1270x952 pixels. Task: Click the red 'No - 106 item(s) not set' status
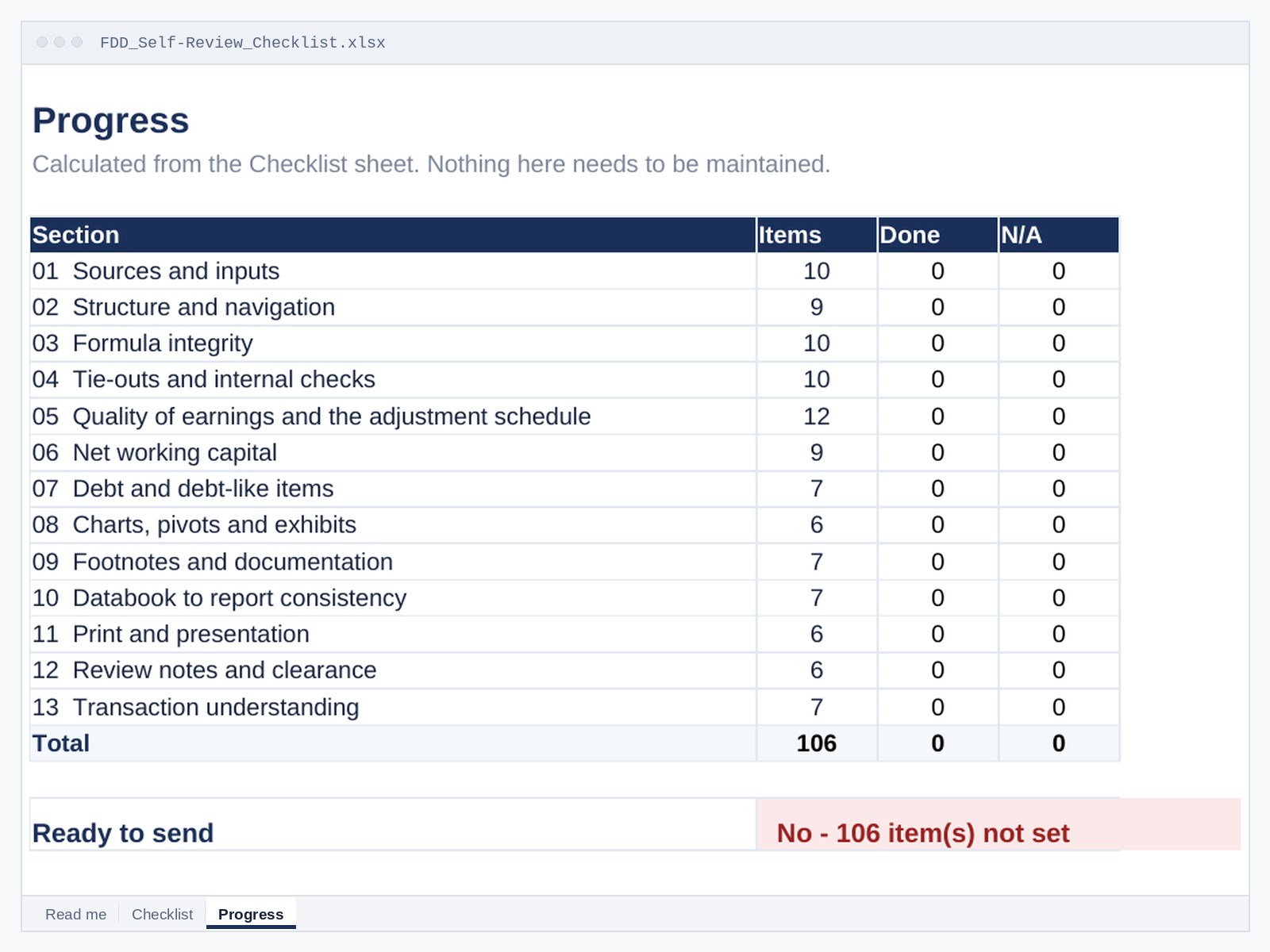(923, 833)
